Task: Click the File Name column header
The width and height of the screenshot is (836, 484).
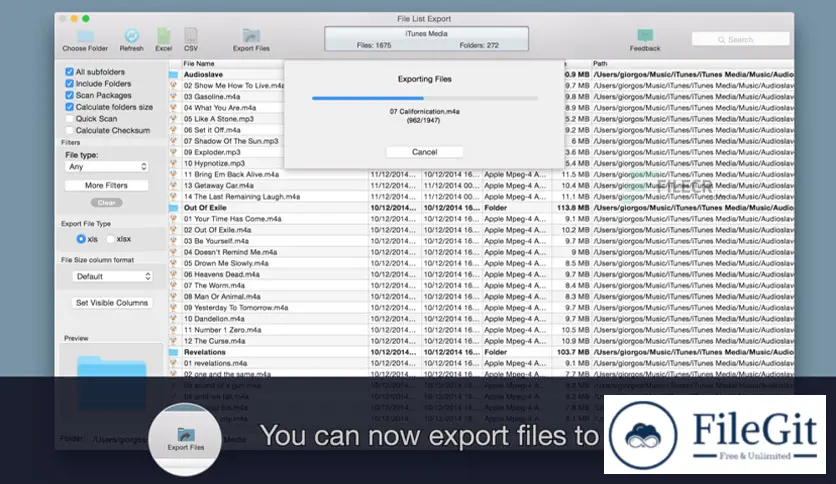Action: pyautogui.click(x=199, y=63)
